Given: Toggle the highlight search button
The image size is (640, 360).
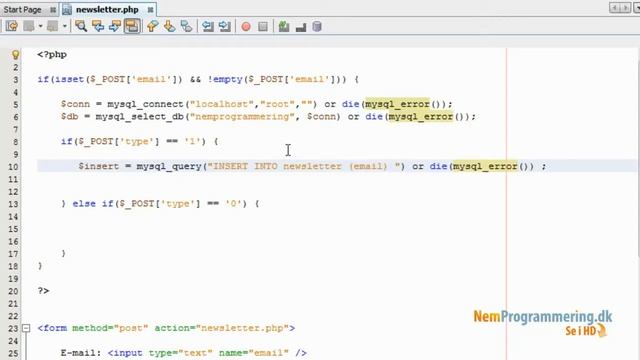Looking at the screenshot, I should (x=132, y=27).
